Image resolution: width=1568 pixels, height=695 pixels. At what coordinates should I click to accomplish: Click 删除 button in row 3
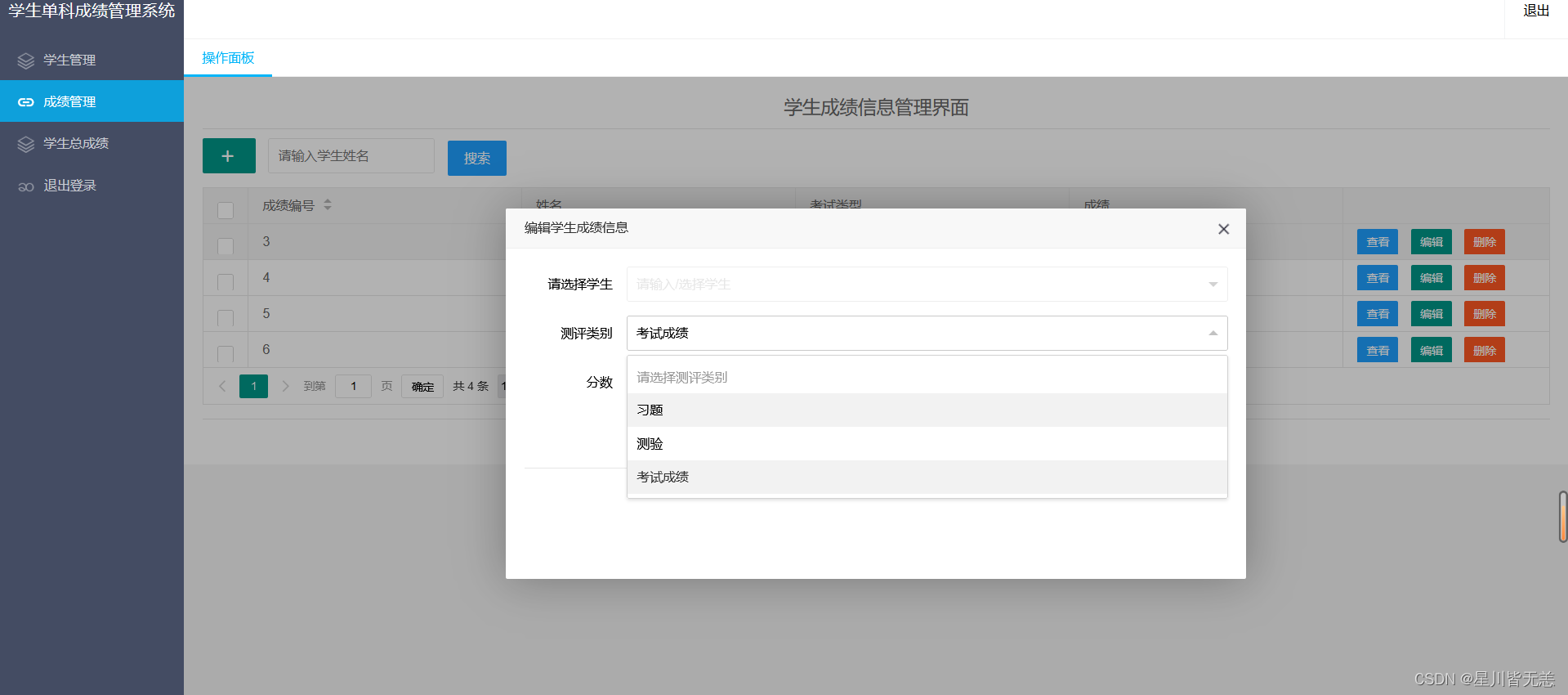tap(1485, 242)
